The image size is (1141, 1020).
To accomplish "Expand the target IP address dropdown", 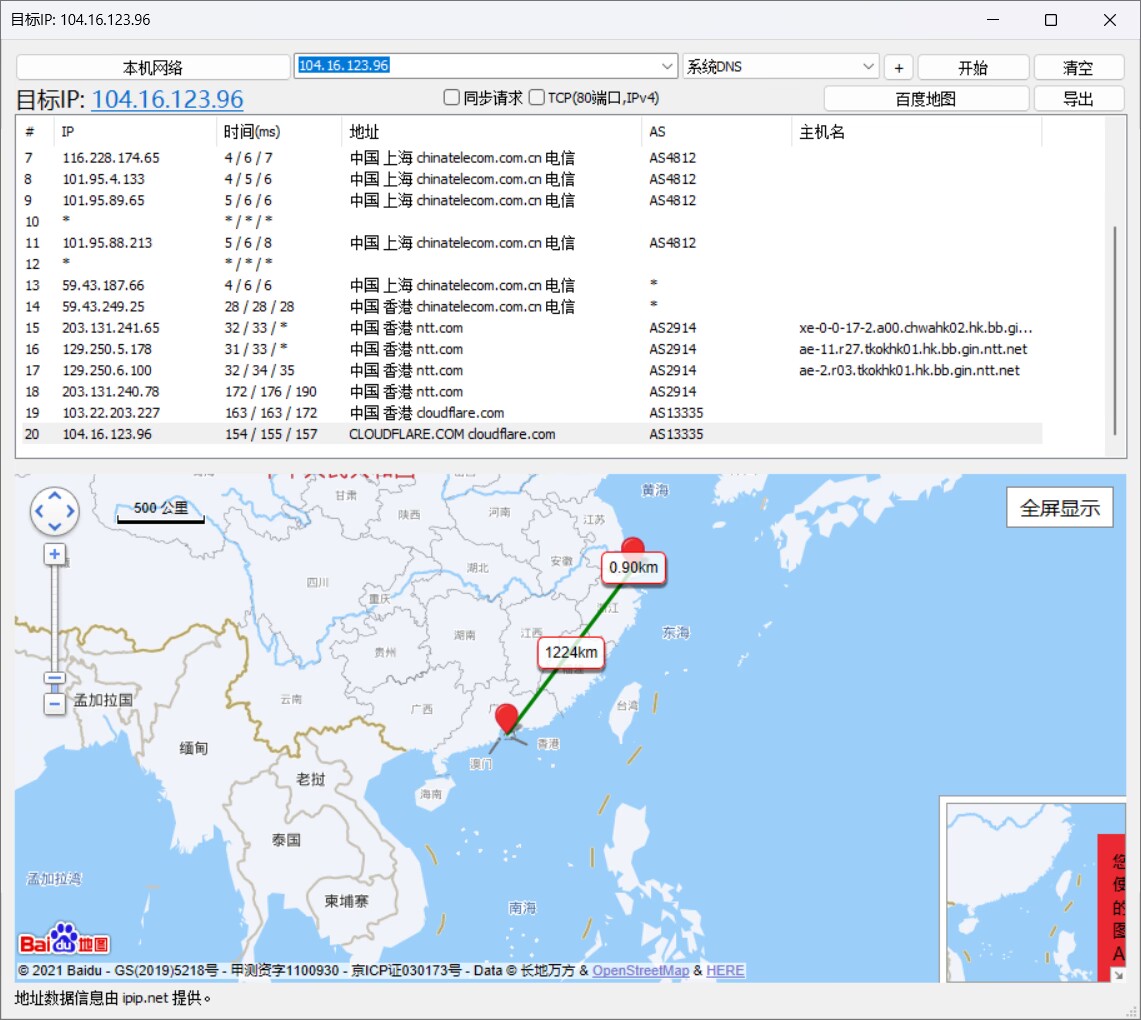I will point(667,66).
